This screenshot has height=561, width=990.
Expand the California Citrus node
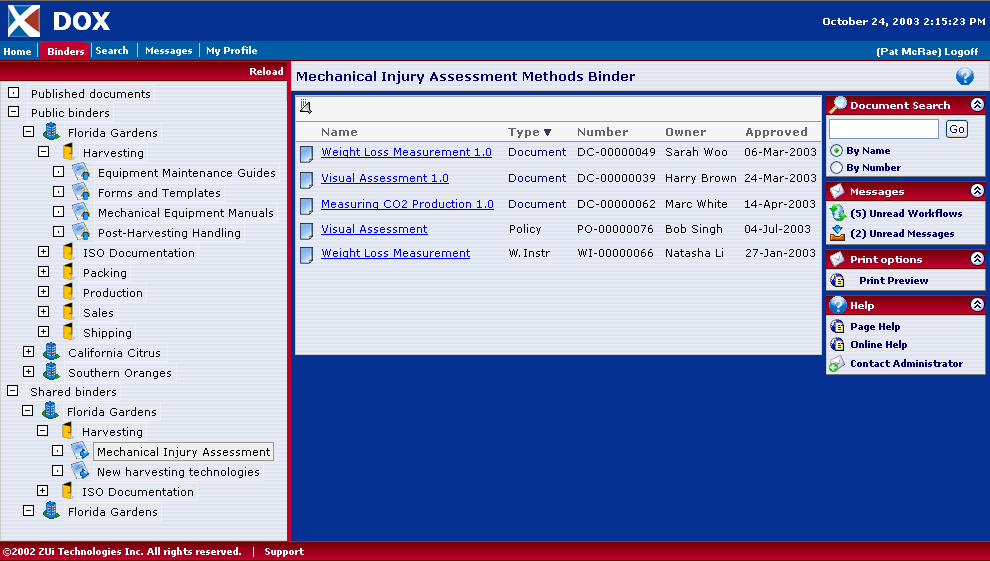pyautogui.click(x=28, y=351)
